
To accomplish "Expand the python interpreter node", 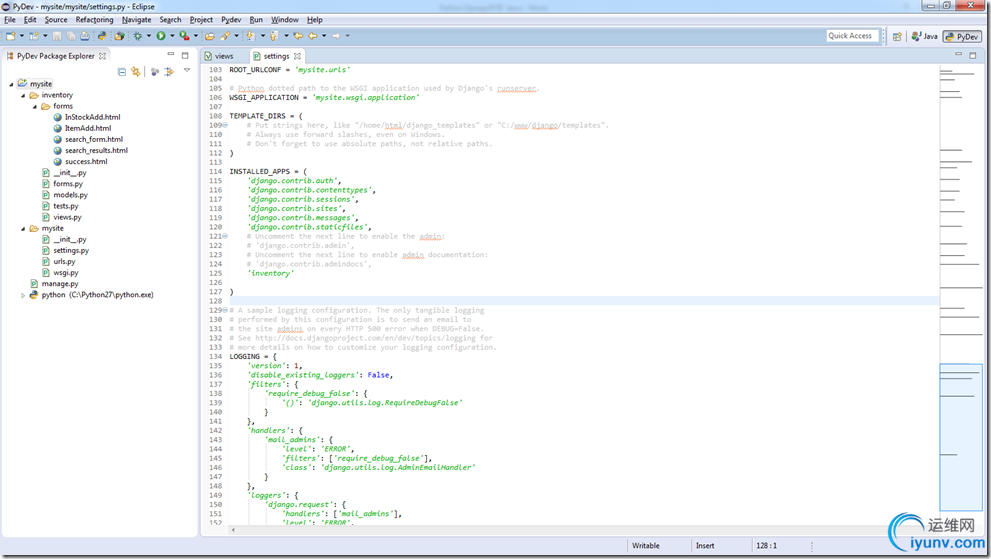I will click(23, 295).
